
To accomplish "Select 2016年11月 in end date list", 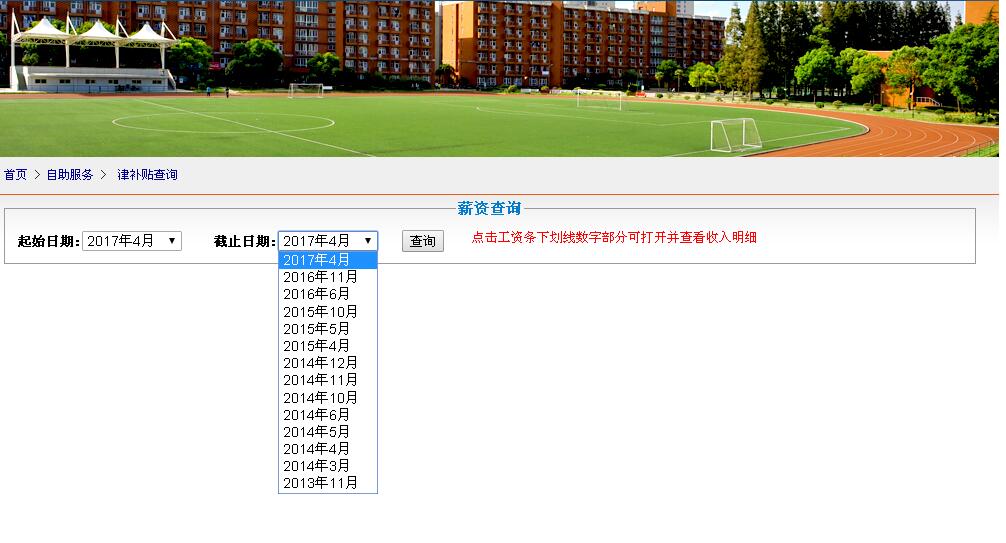I will tap(328, 277).
